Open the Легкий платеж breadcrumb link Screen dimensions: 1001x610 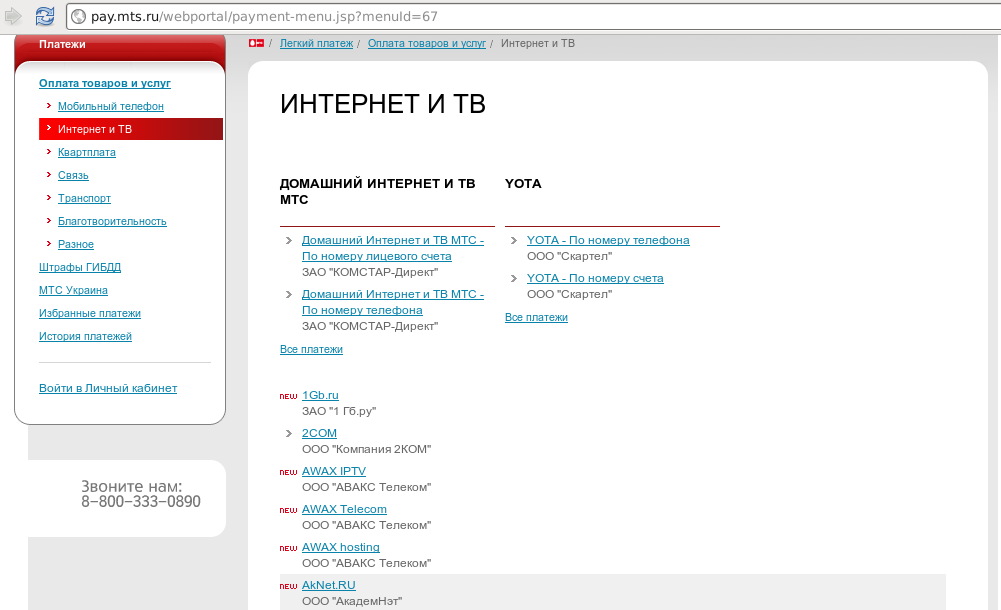pos(316,43)
